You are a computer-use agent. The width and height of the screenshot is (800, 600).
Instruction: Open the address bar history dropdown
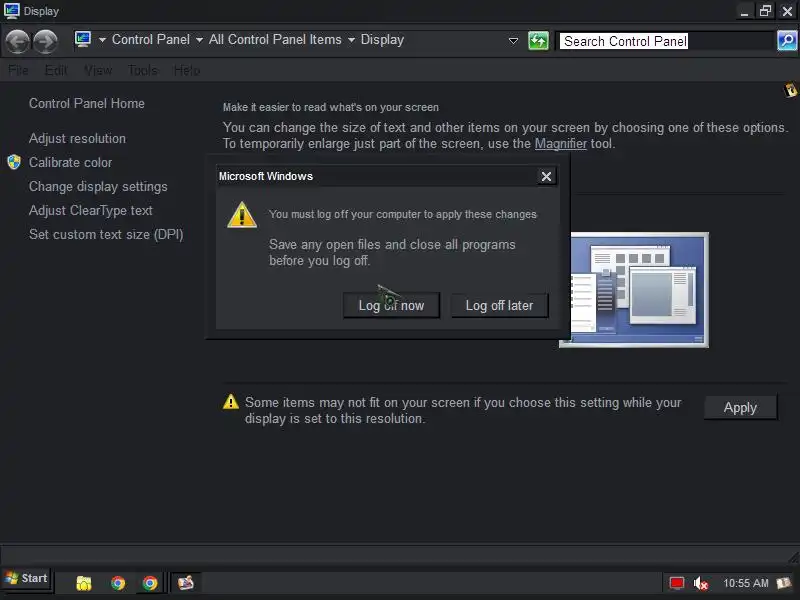tap(513, 41)
